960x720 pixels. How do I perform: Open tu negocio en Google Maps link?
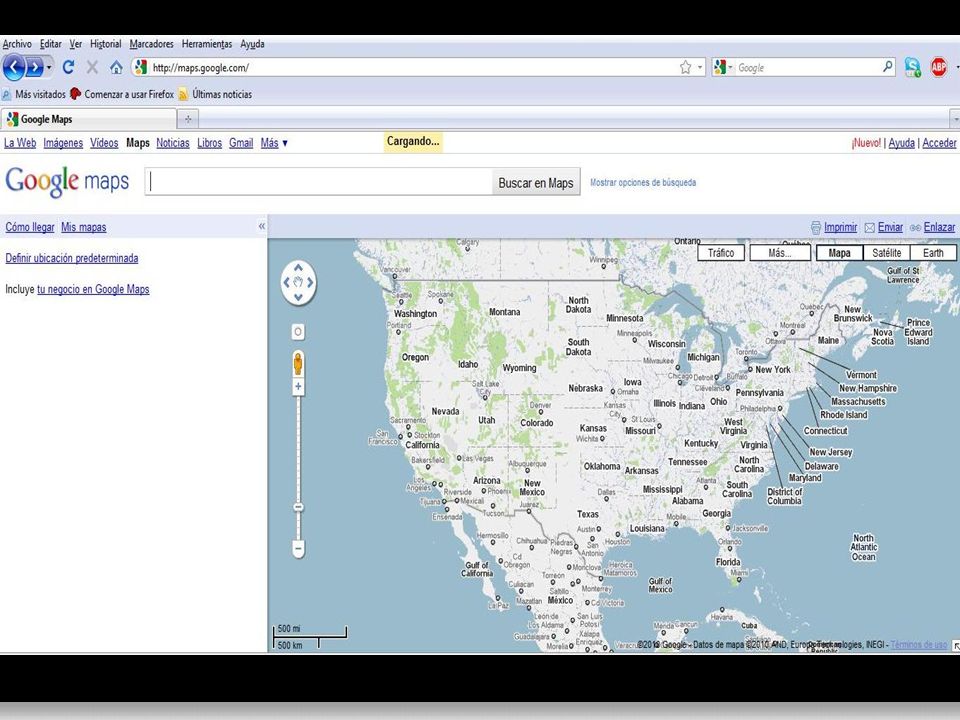click(x=93, y=289)
